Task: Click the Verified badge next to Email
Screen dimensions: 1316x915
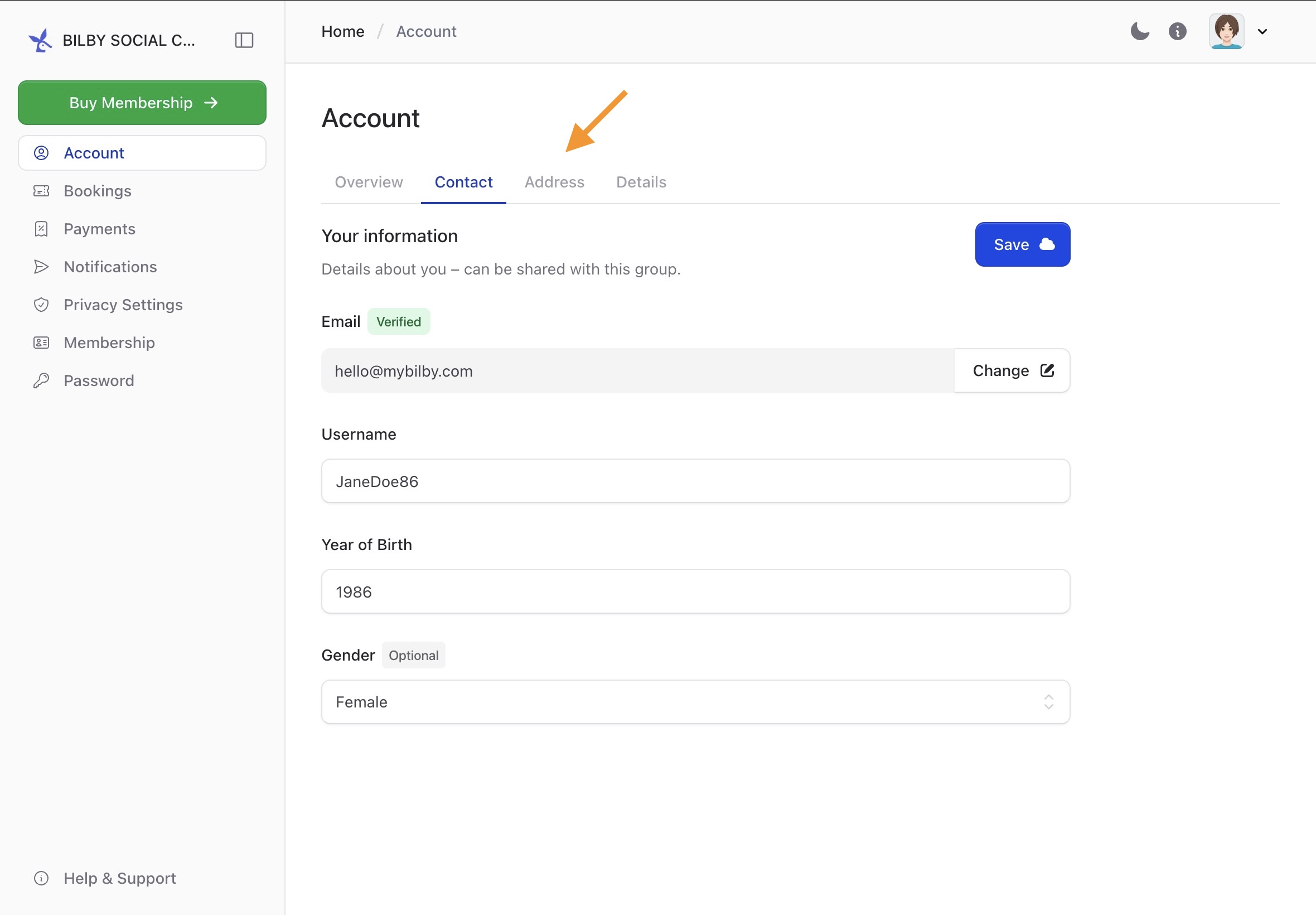Action: click(x=399, y=321)
